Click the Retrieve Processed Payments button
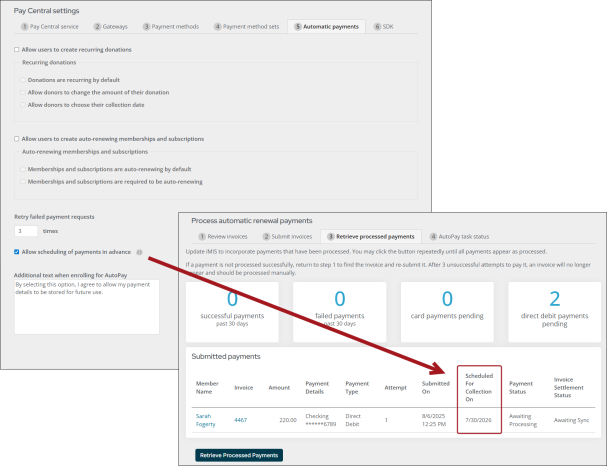This screenshot has width=607, height=466. click(239, 455)
